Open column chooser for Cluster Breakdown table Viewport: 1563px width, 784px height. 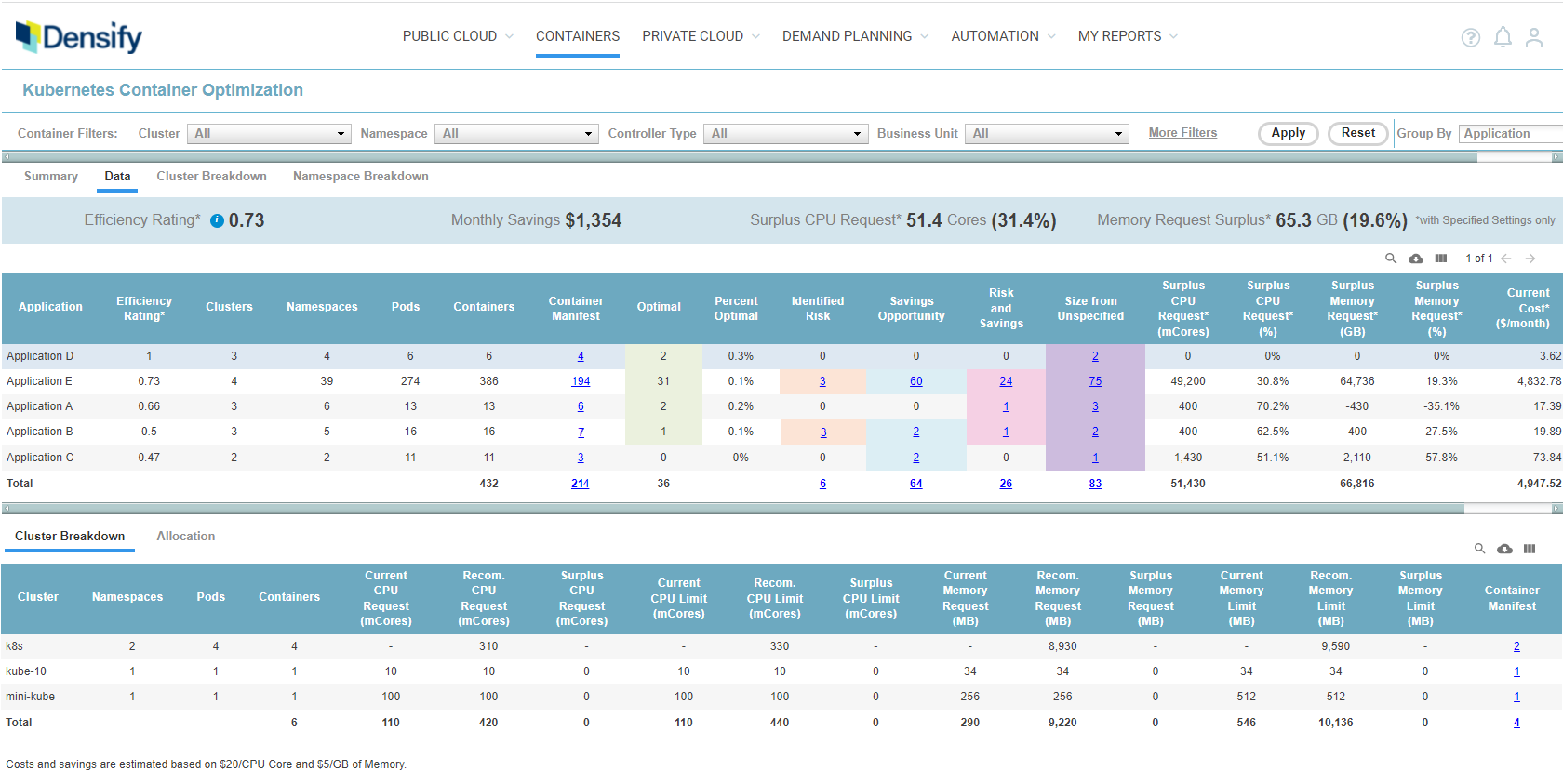pyautogui.click(x=1530, y=549)
